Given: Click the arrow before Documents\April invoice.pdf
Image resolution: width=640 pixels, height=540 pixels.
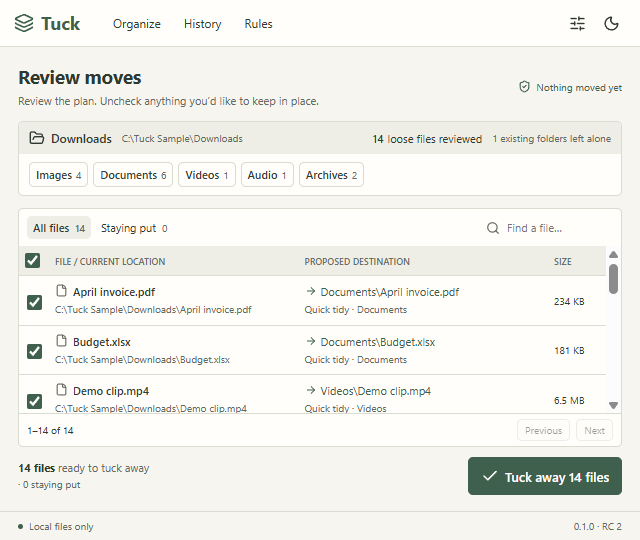Looking at the screenshot, I should click(311, 291).
